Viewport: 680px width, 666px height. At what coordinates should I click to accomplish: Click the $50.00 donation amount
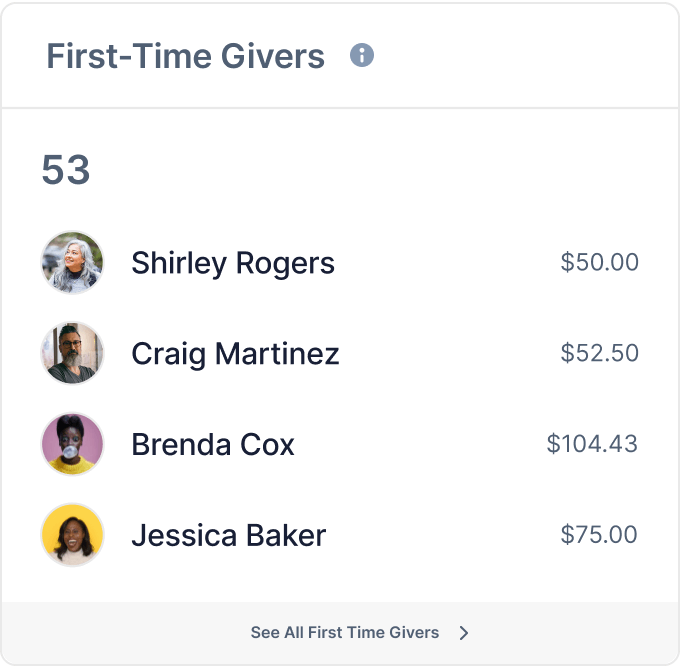pyautogui.click(x=599, y=262)
